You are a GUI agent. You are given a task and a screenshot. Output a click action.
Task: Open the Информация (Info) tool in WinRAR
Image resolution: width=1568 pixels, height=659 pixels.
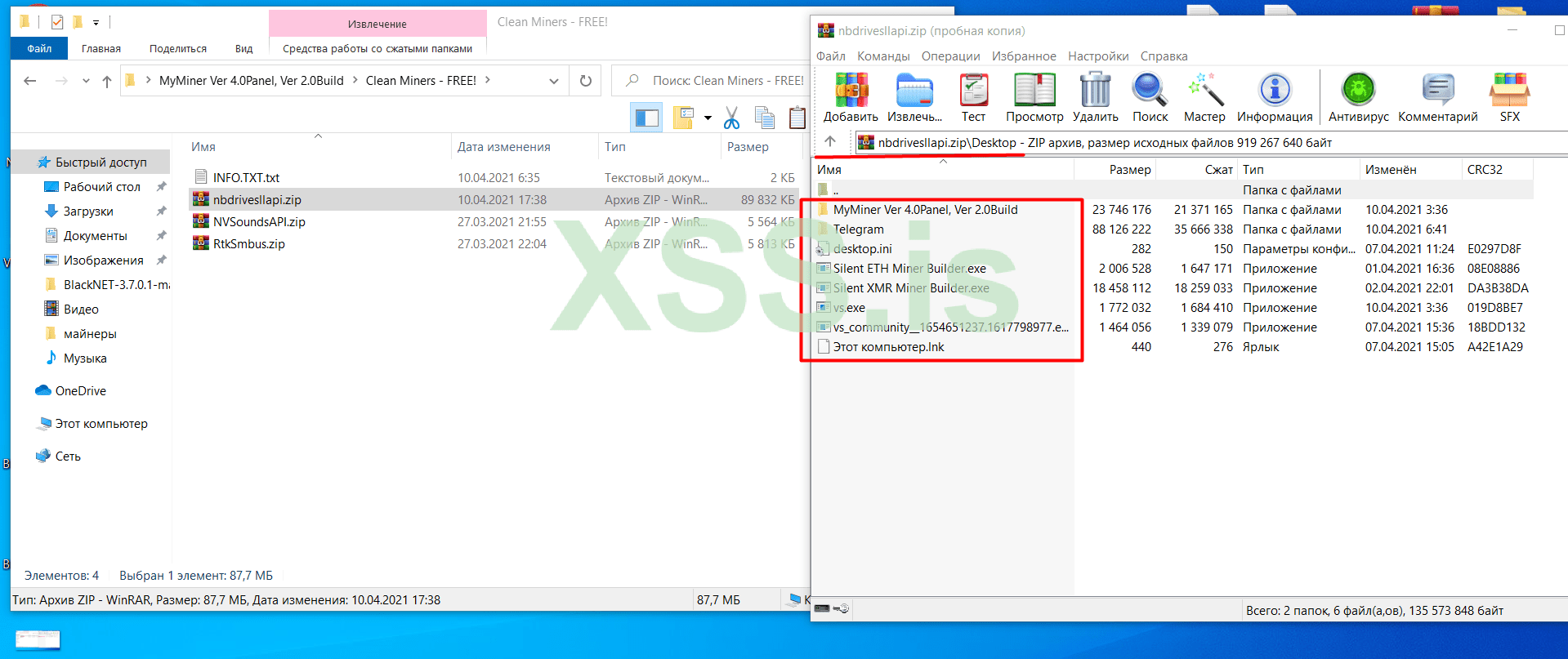click(1275, 90)
